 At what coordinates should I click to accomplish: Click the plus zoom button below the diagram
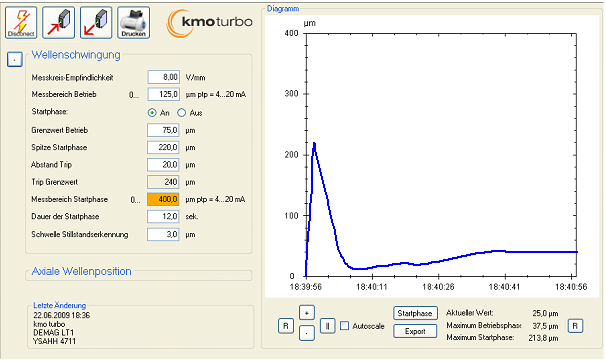pyautogui.click(x=306, y=313)
